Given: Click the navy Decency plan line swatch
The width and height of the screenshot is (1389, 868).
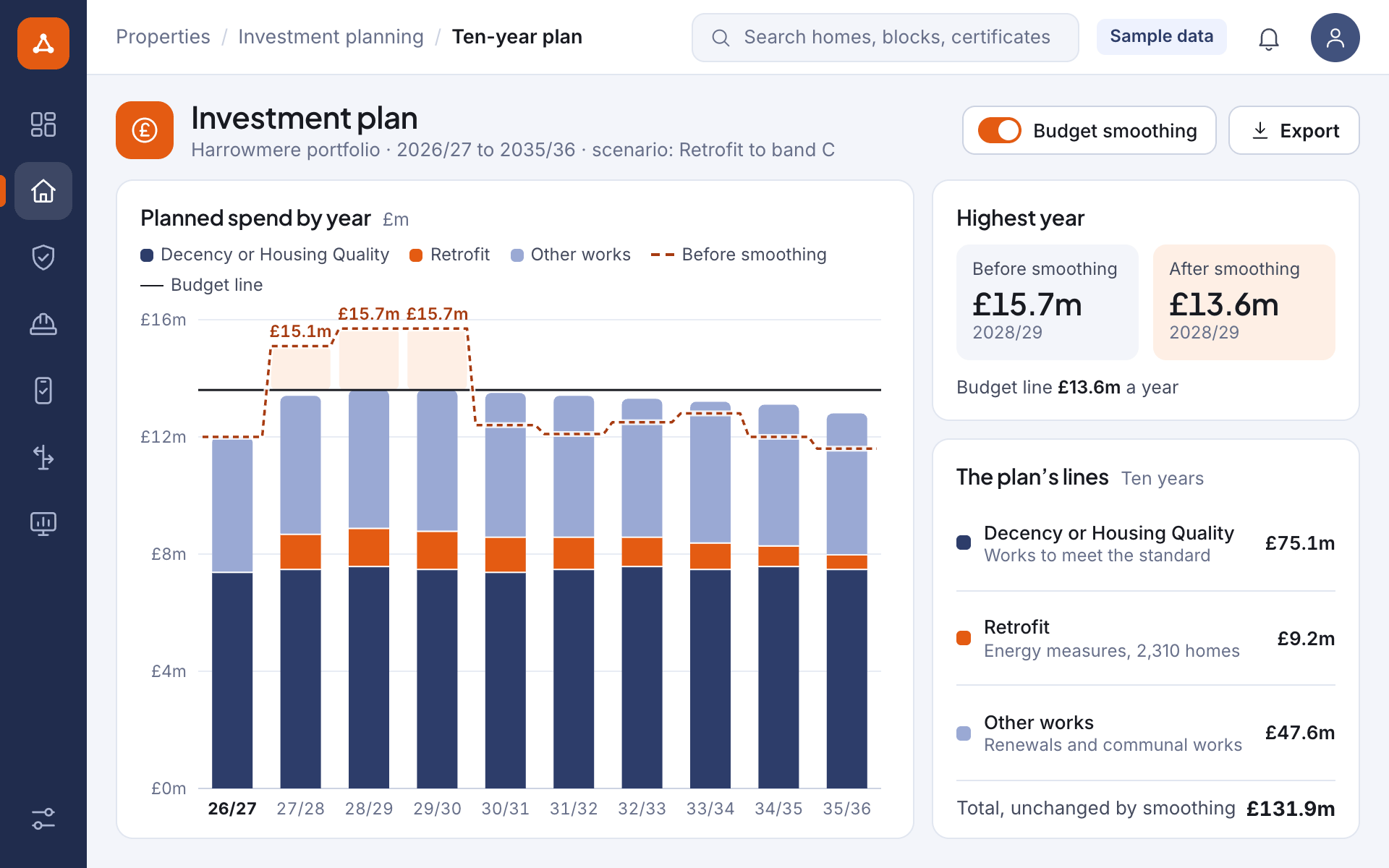Looking at the screenshot, I should 964,542.
